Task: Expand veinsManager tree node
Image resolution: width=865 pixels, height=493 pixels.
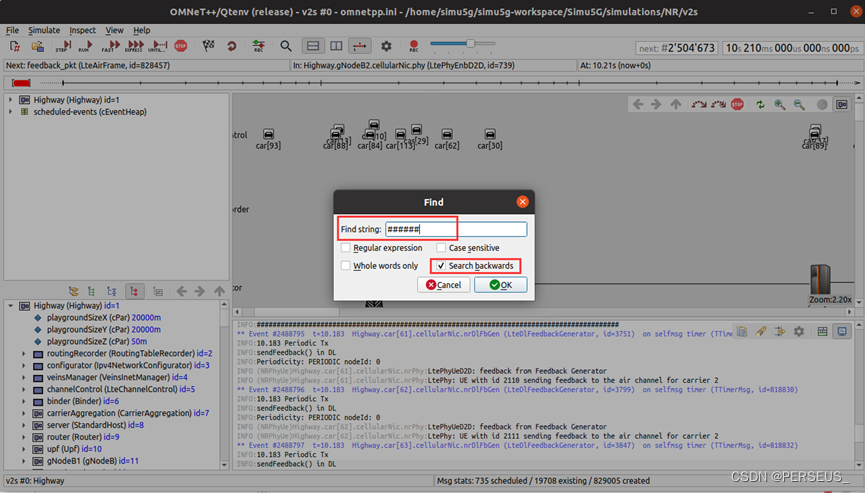Action: (24, 377)
